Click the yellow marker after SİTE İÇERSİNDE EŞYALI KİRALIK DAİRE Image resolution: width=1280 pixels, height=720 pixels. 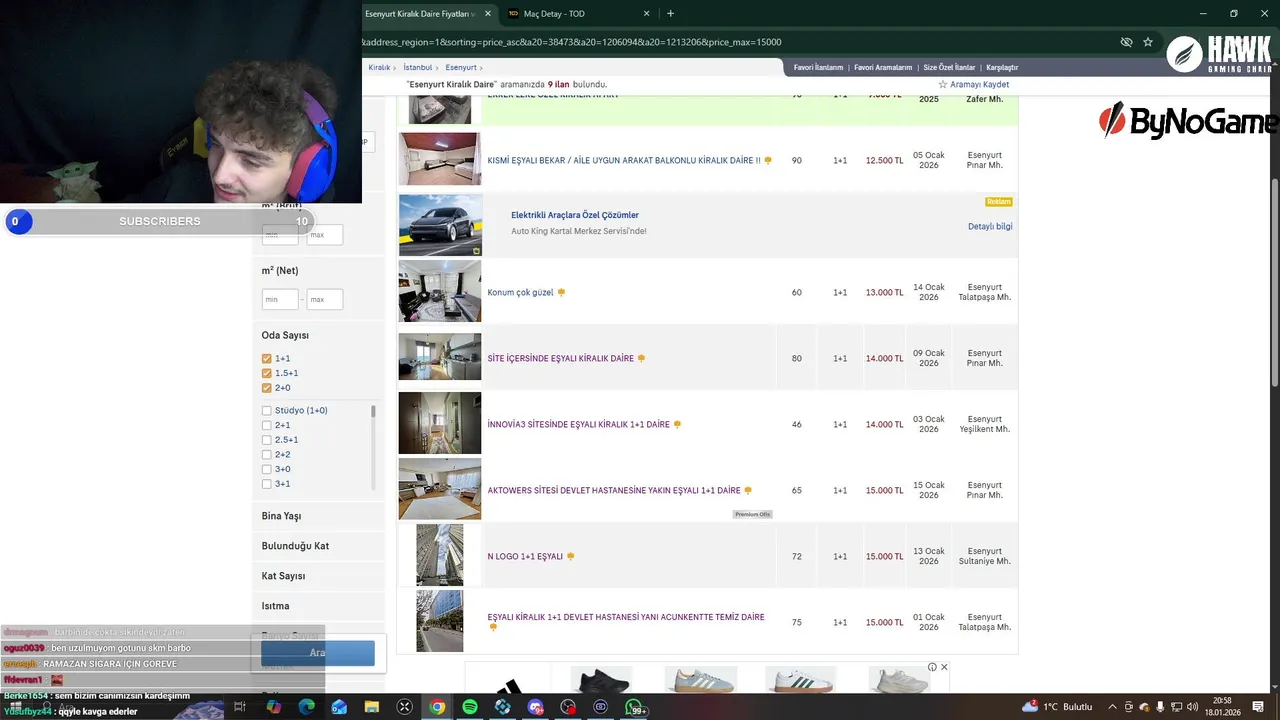(x=641, y=358)
